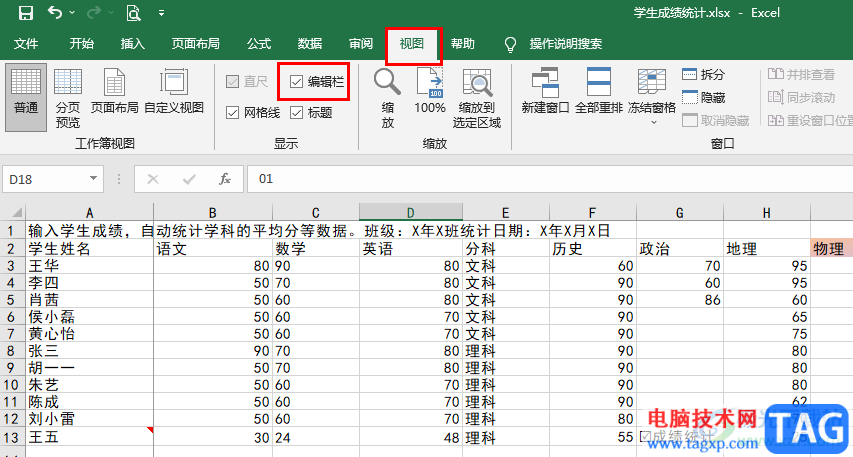Open the 文件 menu tab
The width and height of the screenshot is (853, 457).
(26, 44)
